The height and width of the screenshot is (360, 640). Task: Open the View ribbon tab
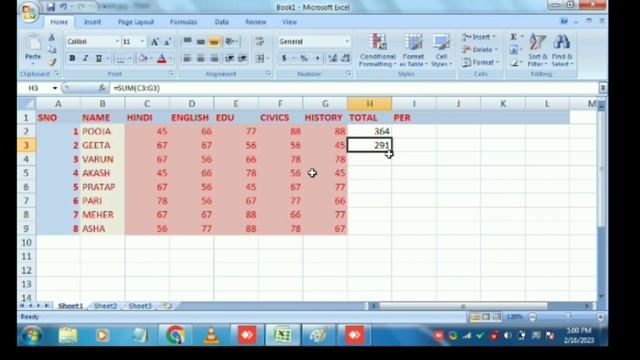(289, 22)
